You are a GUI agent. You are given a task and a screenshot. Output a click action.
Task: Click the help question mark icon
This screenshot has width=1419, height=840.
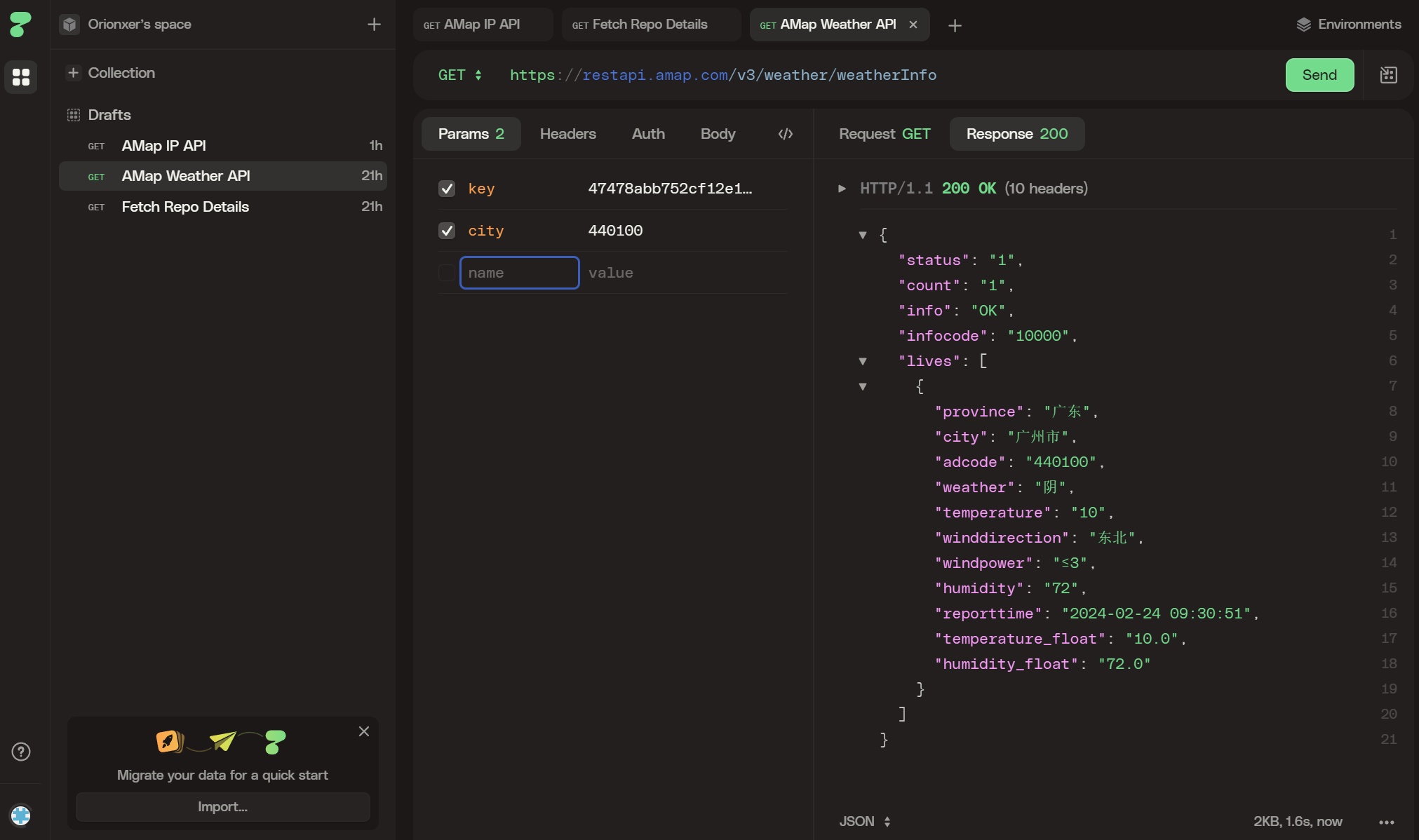point(20,752)
